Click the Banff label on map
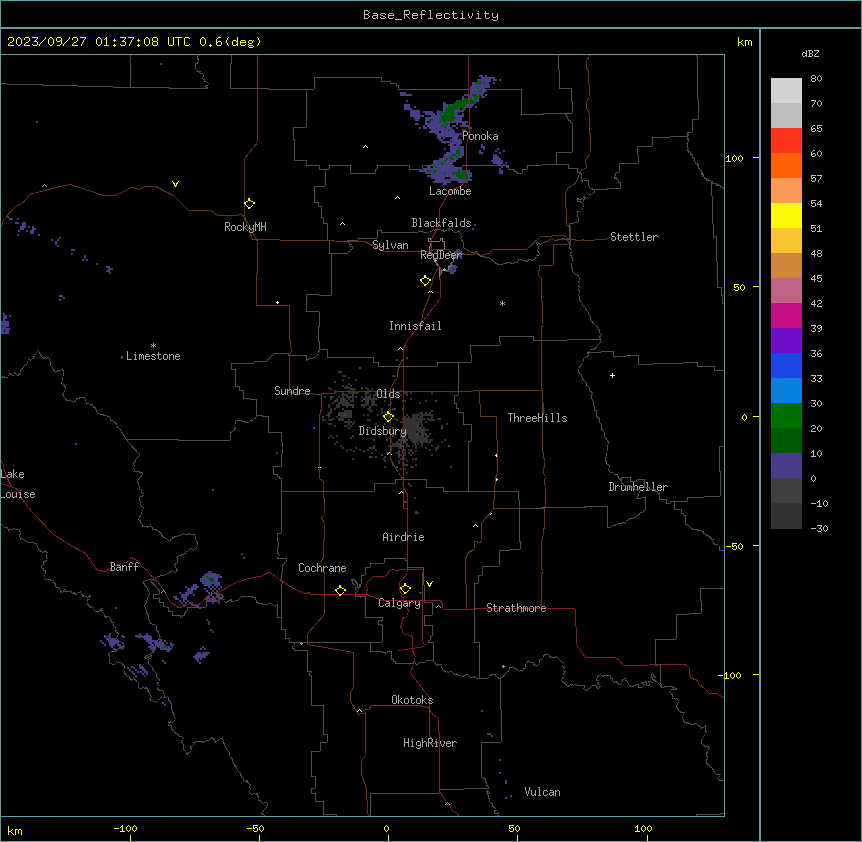862x842 pixels. pyautogui.click(x=124, y=567)
